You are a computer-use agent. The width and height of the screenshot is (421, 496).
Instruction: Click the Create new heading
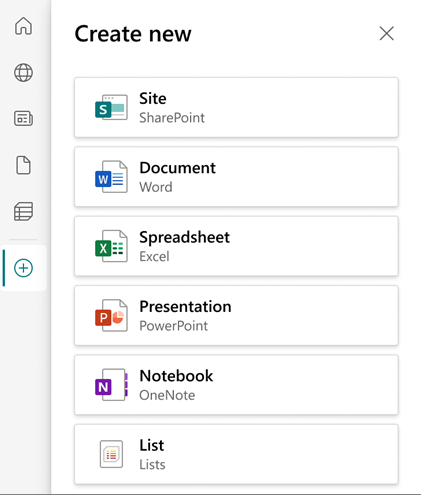click(x=133, y=34)
